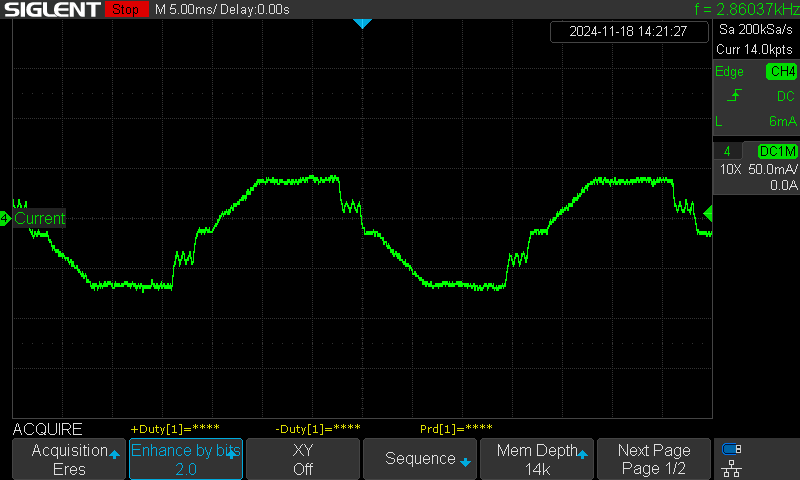Click the ACQUIRE menu title
Viewport: 800px width, 480px height.
pyautogui.click(x=47, y=429)
